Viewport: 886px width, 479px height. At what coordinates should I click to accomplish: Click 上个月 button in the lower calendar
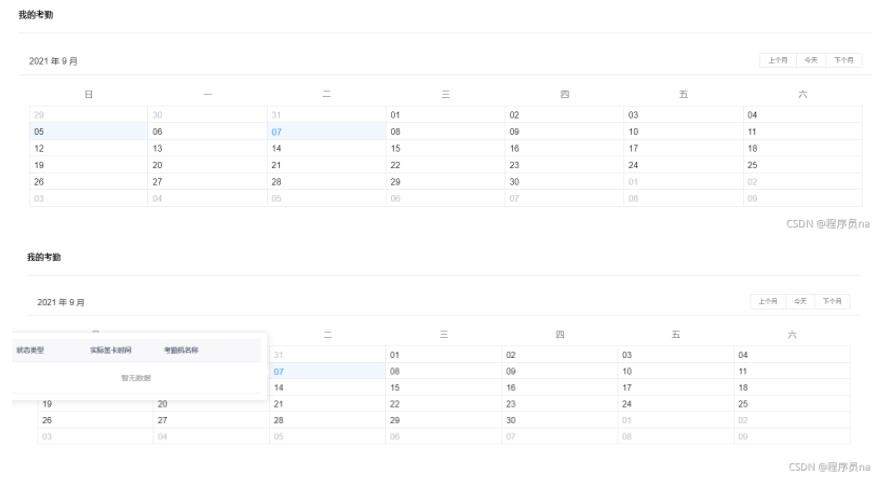(768, 301)
